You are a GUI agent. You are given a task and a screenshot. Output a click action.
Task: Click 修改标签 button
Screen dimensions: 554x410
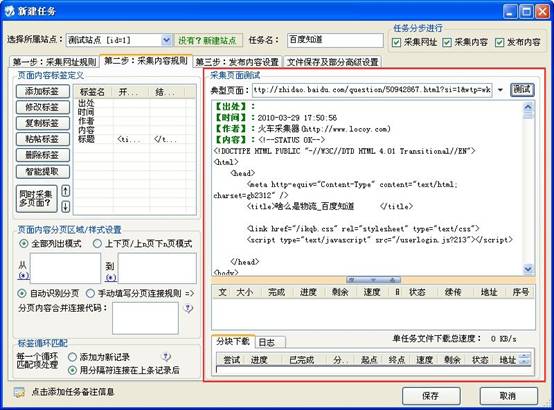click(42, 107)
